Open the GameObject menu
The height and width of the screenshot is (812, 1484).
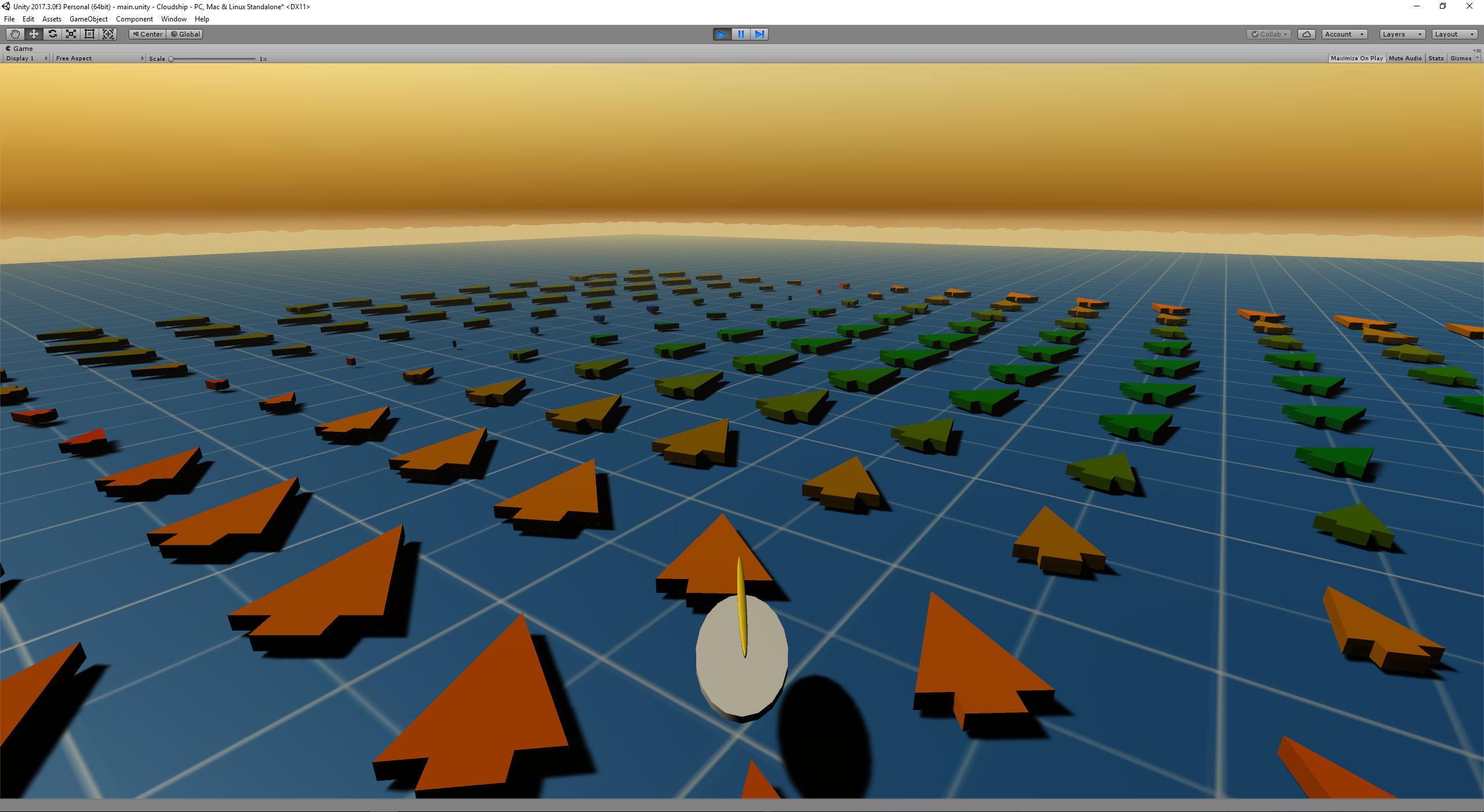click(x=89, y=19)
